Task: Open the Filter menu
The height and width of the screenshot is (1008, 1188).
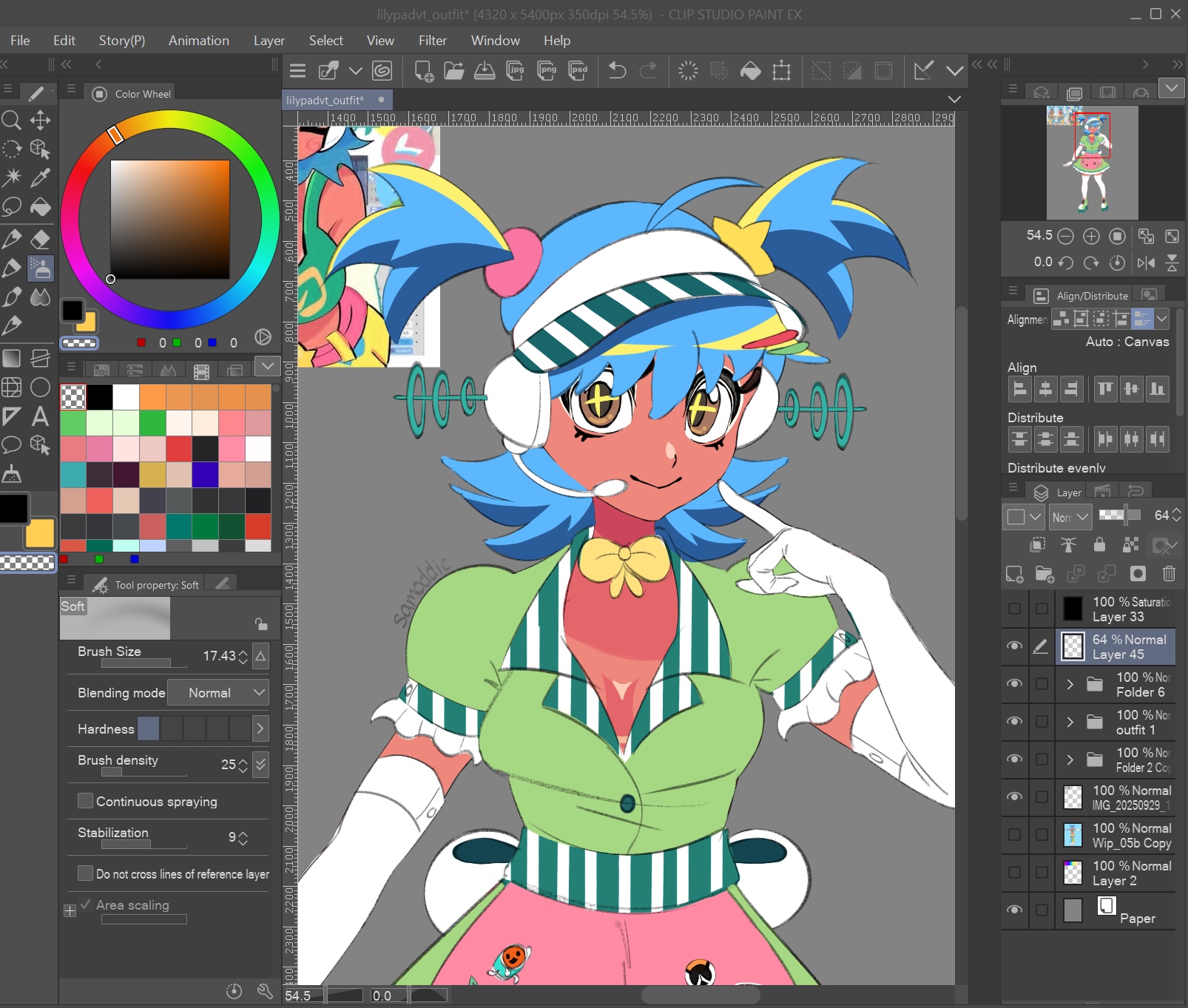Action: (432, 41)
